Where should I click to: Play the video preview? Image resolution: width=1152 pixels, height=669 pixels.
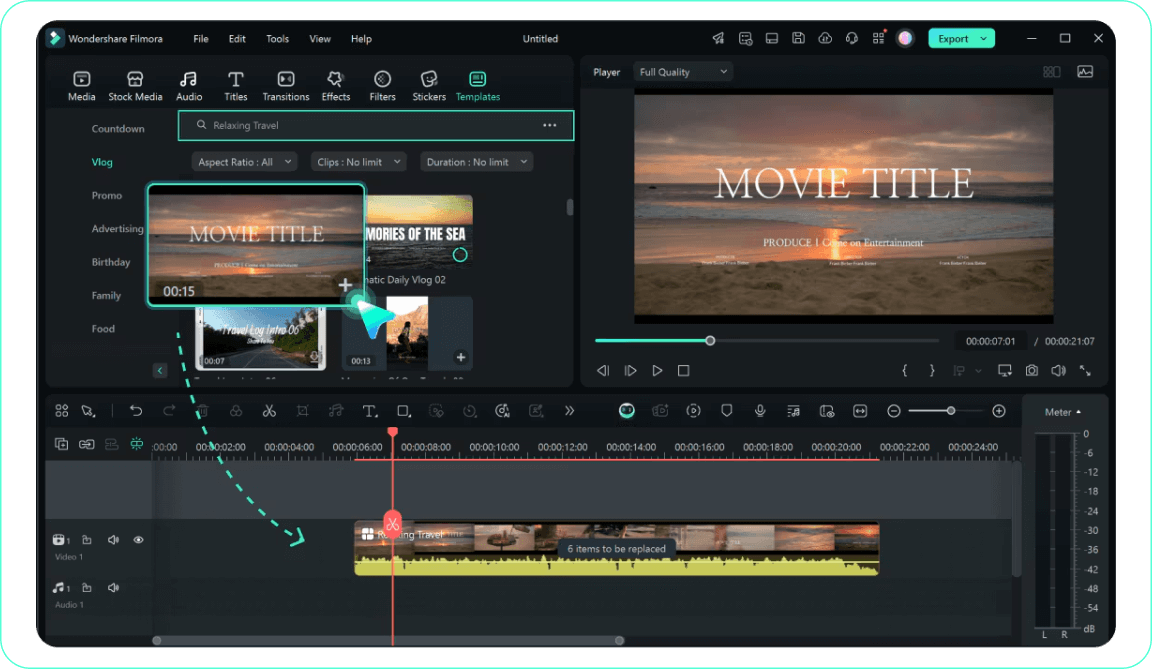(657, 371)
